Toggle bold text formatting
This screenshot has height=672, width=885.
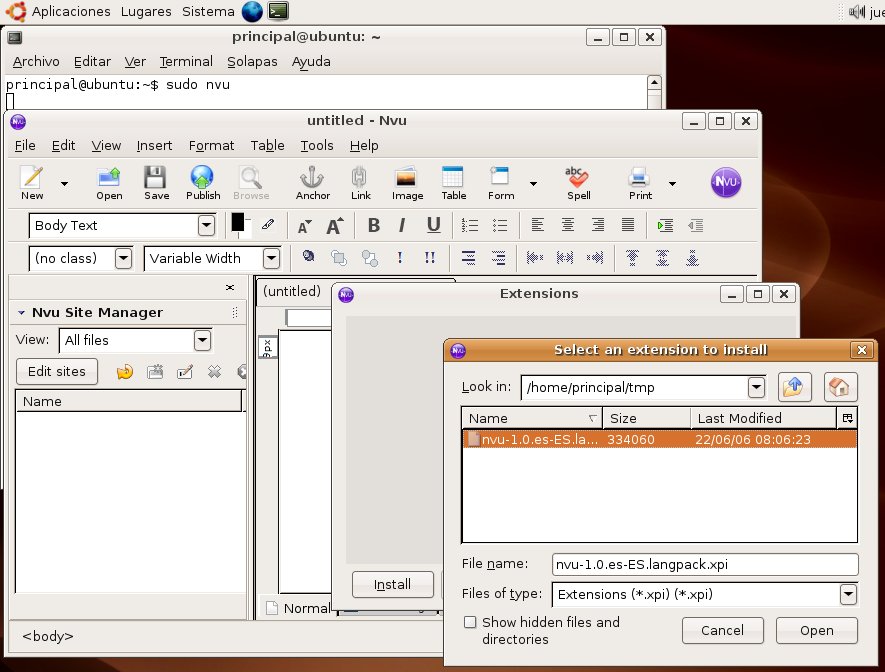(x=373, y=225)
